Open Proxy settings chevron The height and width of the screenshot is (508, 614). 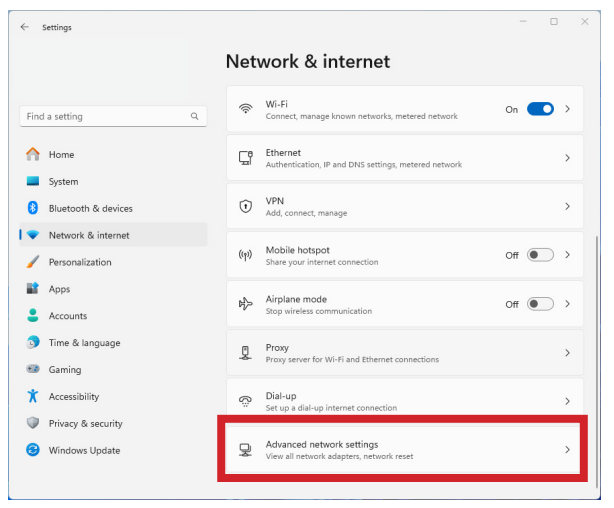[567, 353]
